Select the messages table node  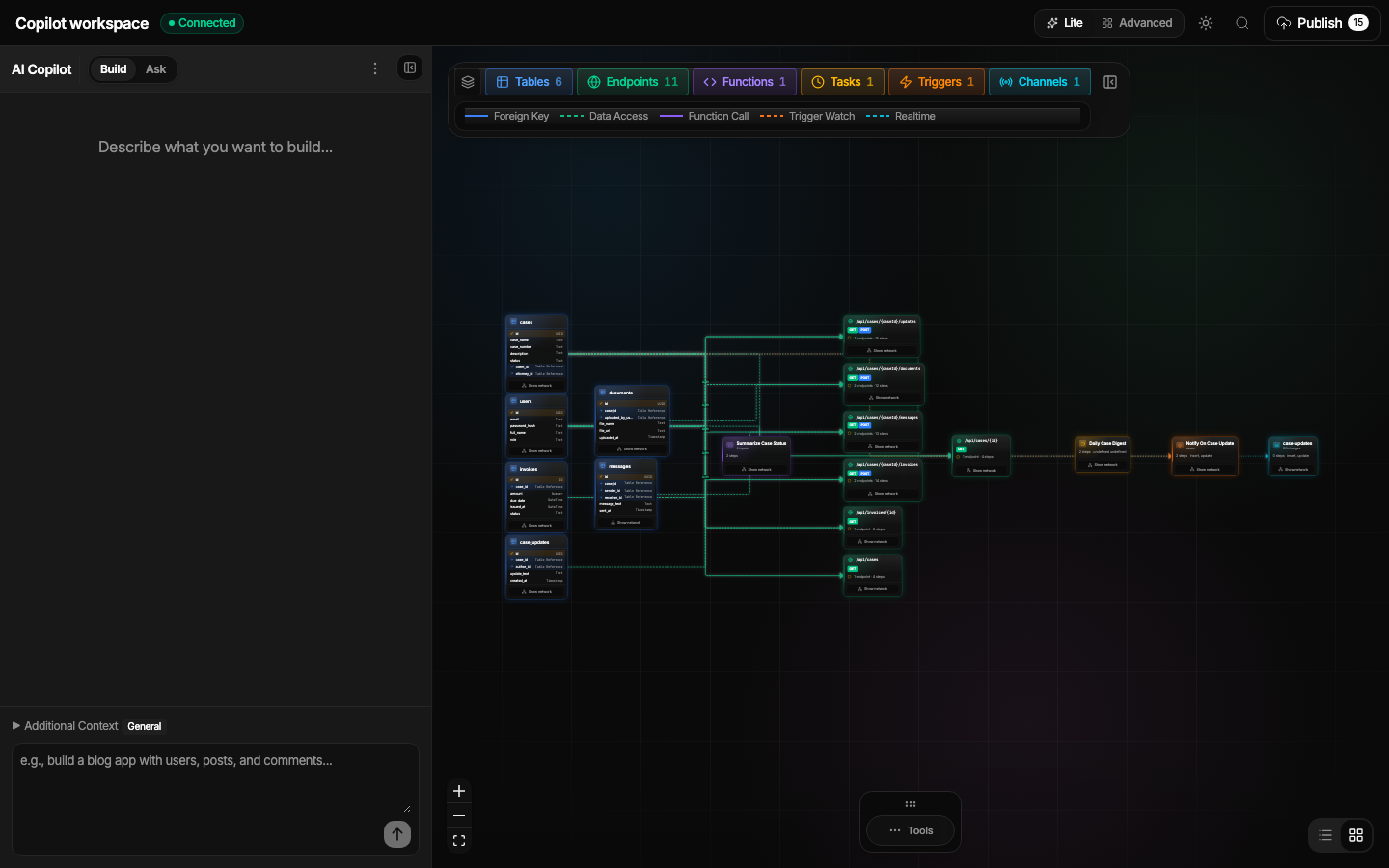pos(626,494)
